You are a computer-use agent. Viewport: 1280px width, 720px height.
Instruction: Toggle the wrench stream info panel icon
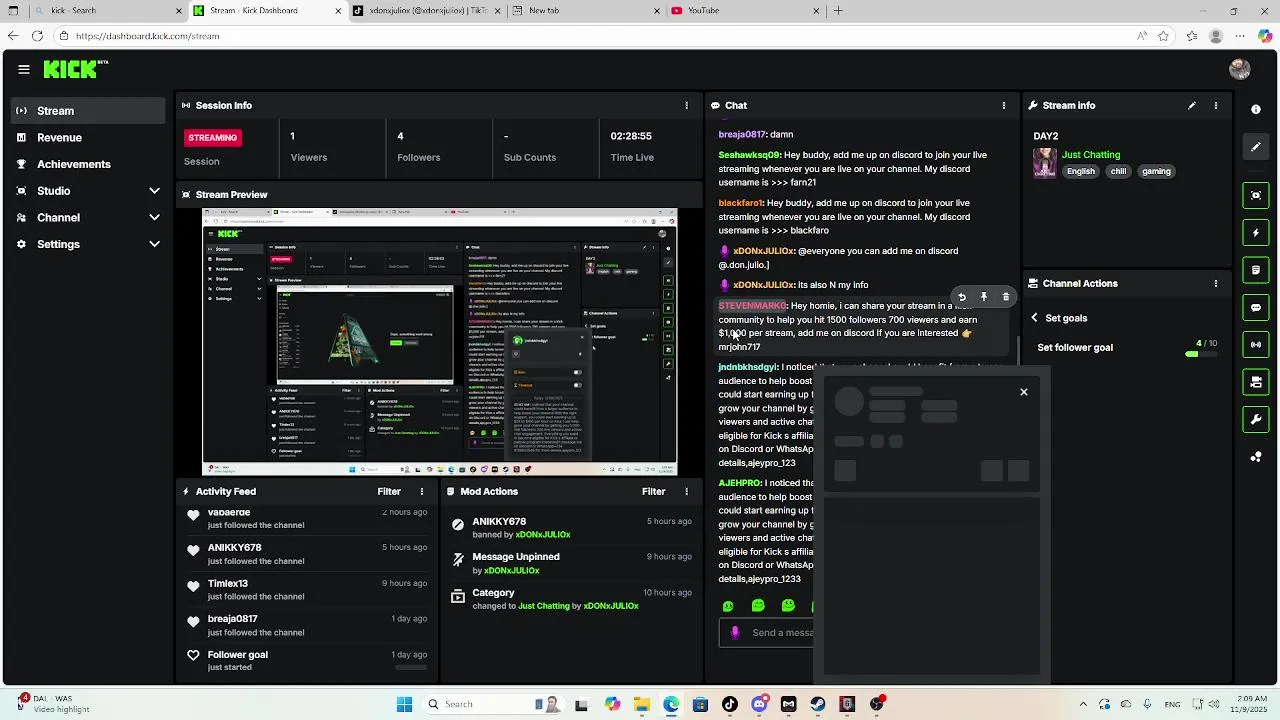[x=1256, y=419]
